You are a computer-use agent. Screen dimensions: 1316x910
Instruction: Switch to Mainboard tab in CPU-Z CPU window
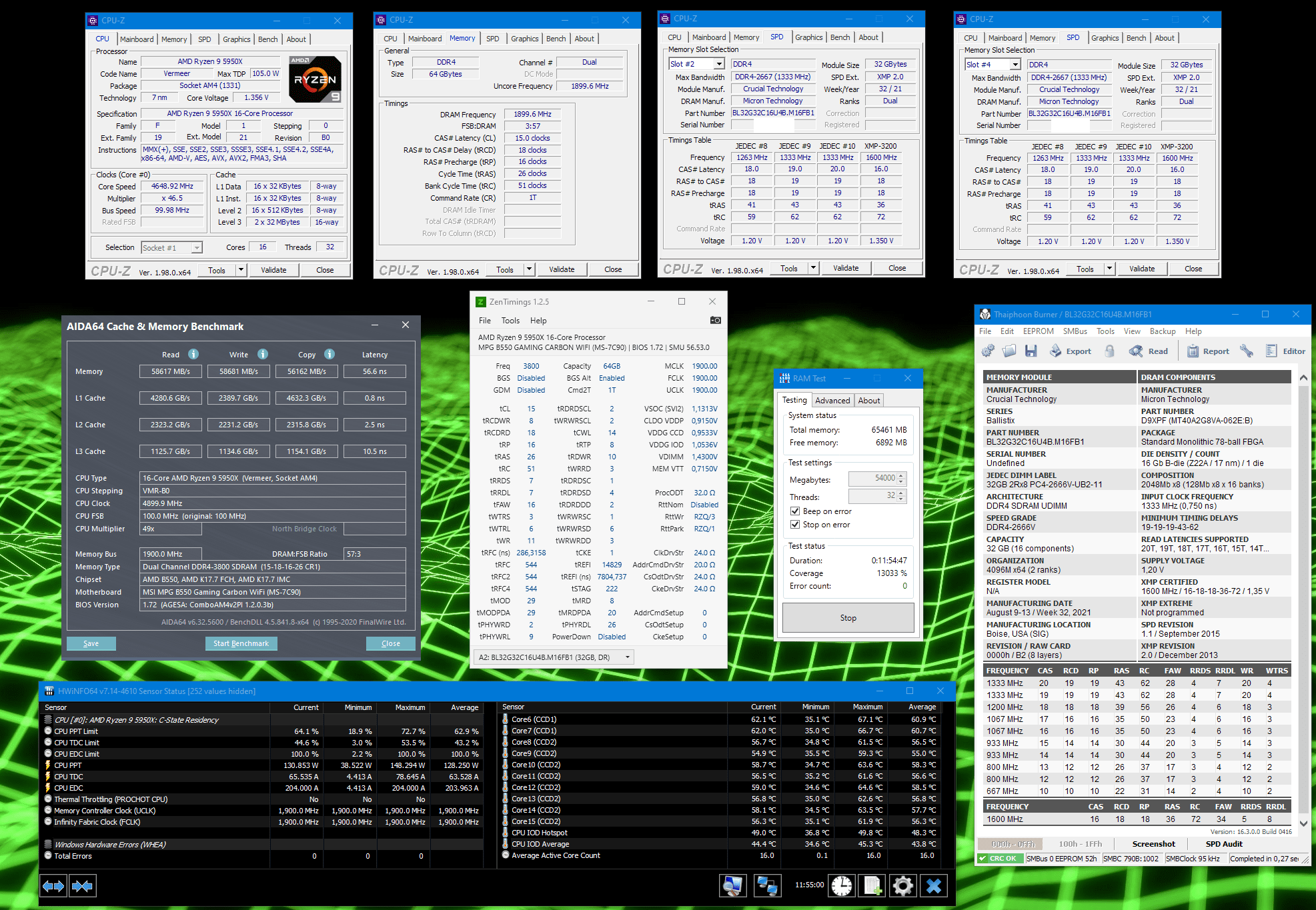137,39
